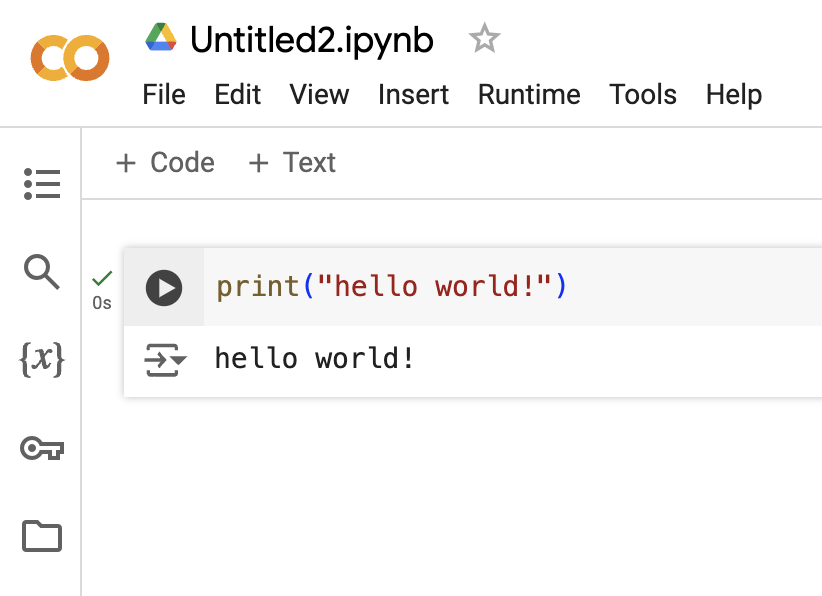This screenshot has height=596, width=822.
Task: Star the Untitled2.ipynb notebook
Action: [x=484, y=38]
